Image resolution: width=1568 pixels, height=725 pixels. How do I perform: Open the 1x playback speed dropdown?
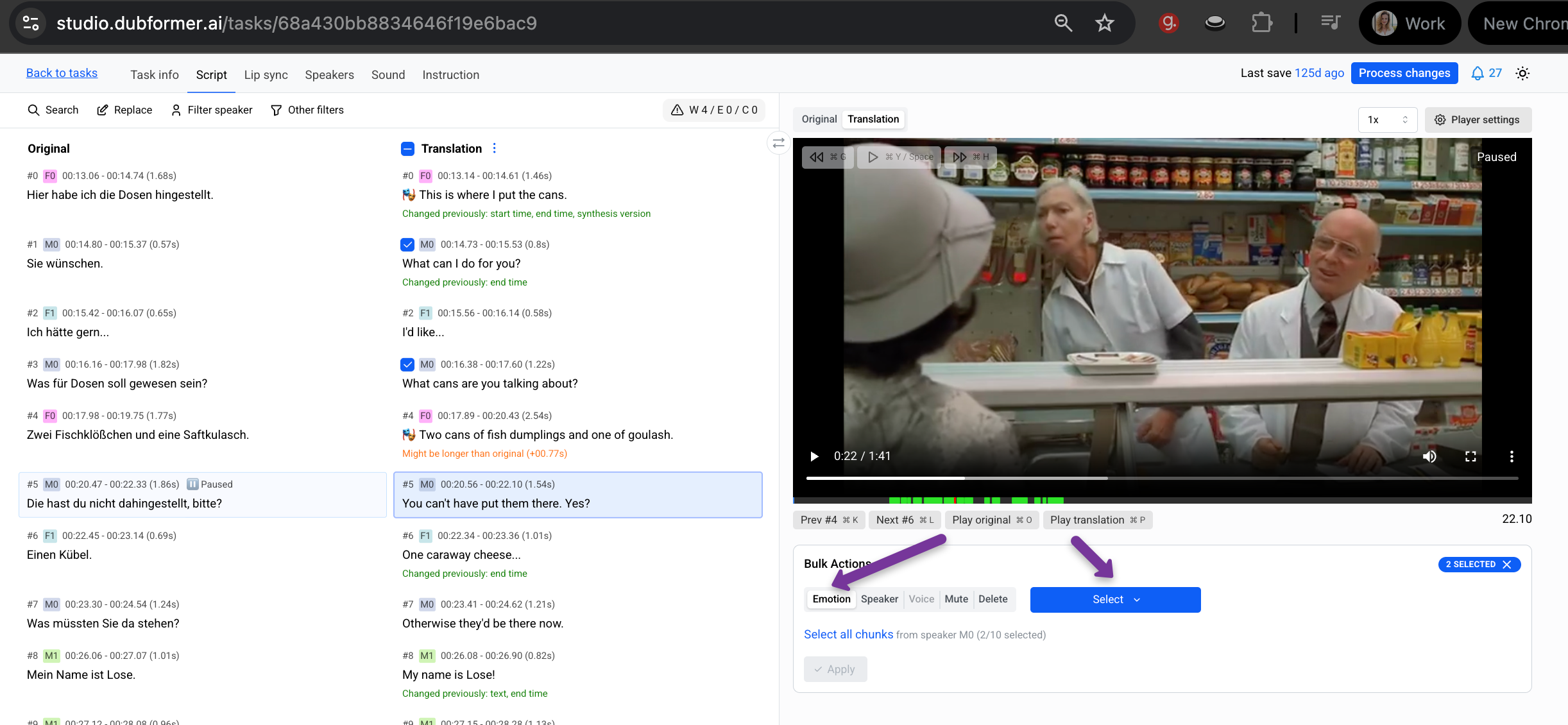click(1388, 120)
